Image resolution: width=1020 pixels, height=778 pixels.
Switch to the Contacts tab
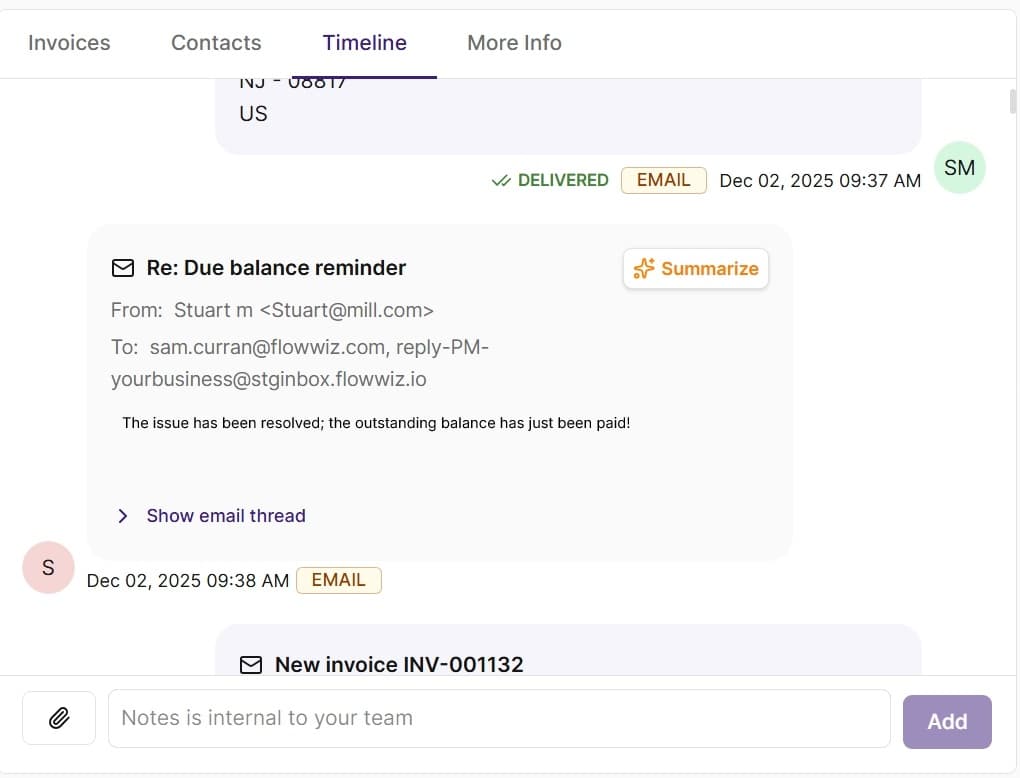tap(216, 43)
